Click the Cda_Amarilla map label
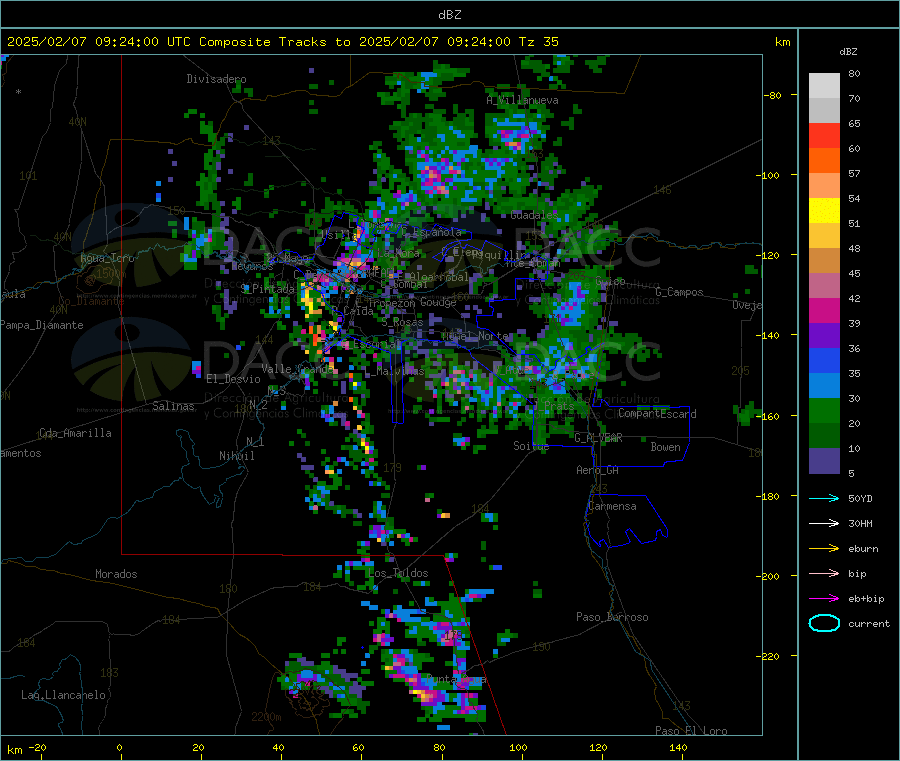Image resolution: width=900 pixels, height=761 pixels. pyautogui.click(x=75, y=433)
